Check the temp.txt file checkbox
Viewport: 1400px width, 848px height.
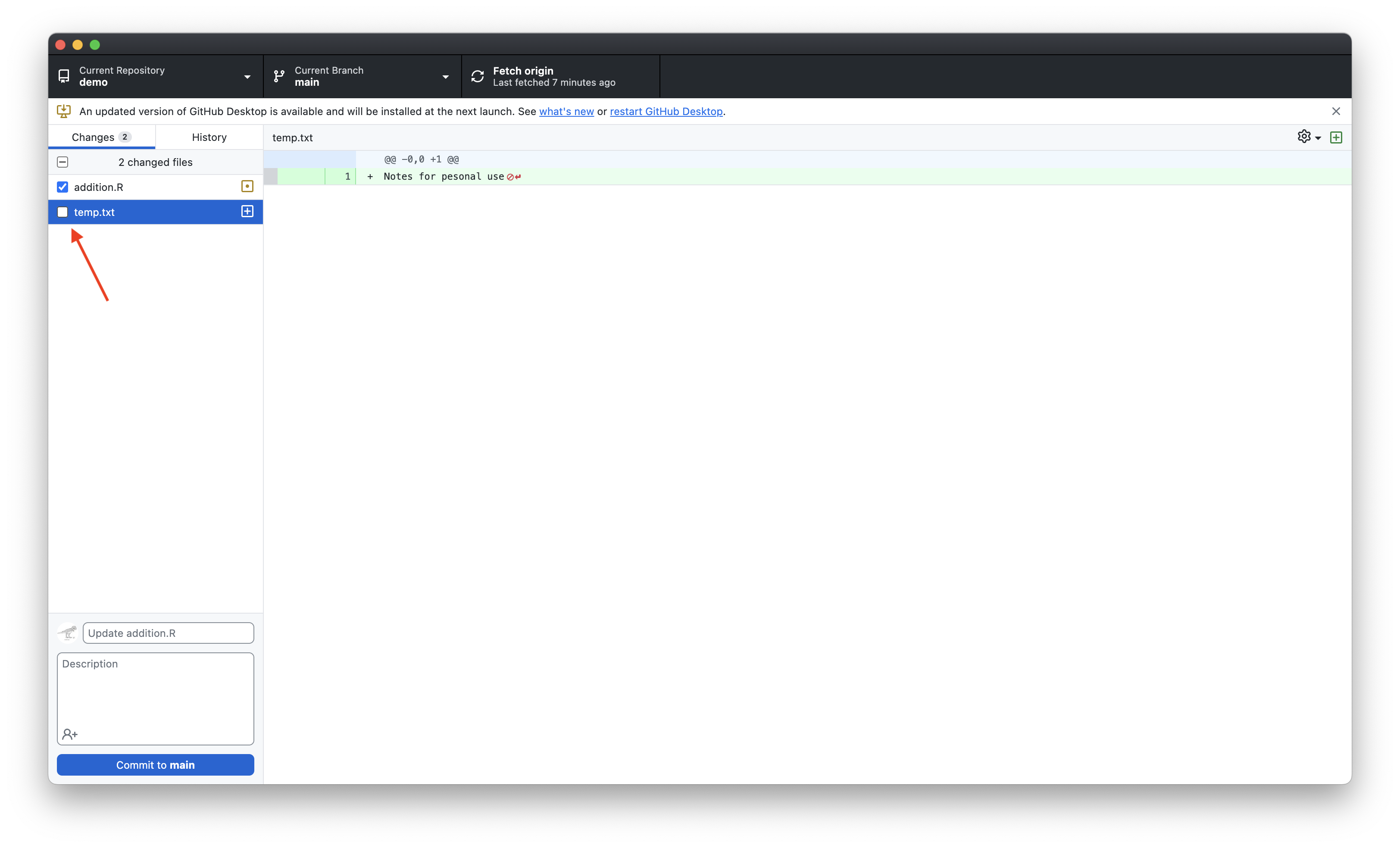click(62, 212)
